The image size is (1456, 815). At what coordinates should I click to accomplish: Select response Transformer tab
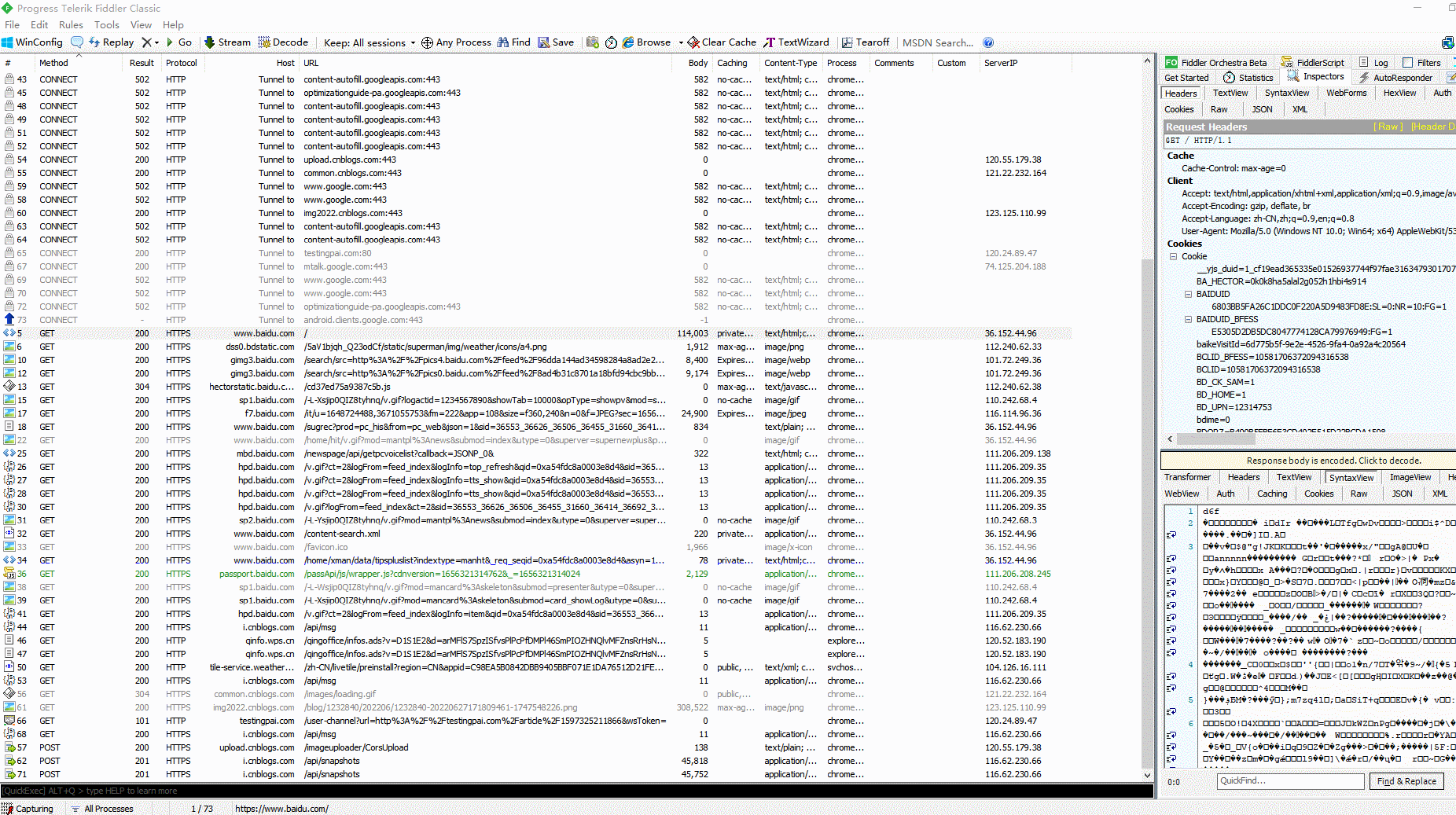[x=1187, y=477]
